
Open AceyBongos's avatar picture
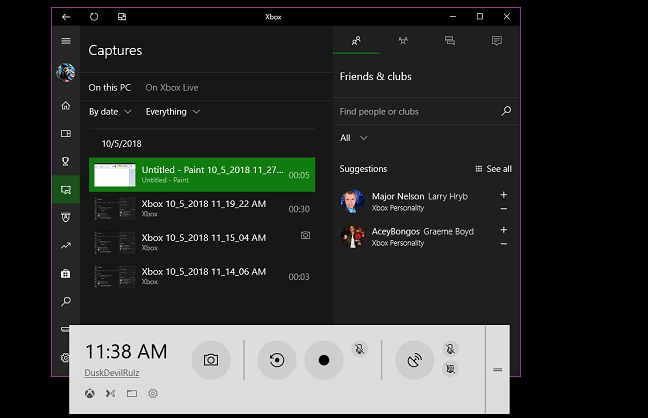point(353,237)
